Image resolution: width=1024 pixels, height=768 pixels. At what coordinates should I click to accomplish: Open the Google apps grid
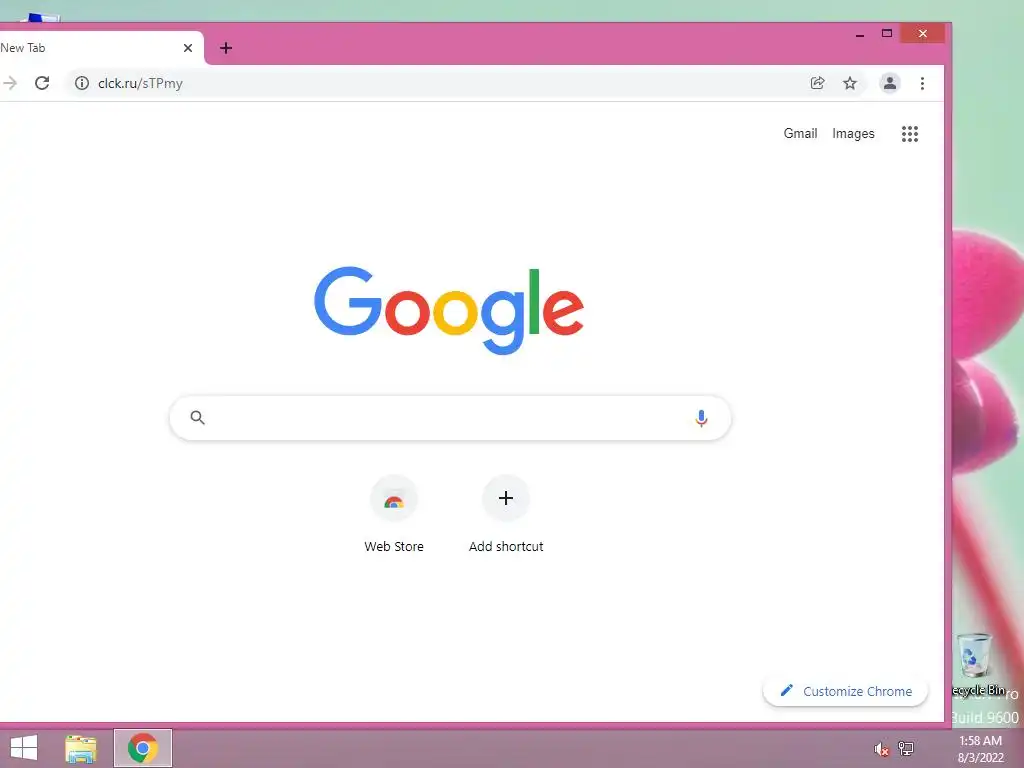click(x=910, y=134)
